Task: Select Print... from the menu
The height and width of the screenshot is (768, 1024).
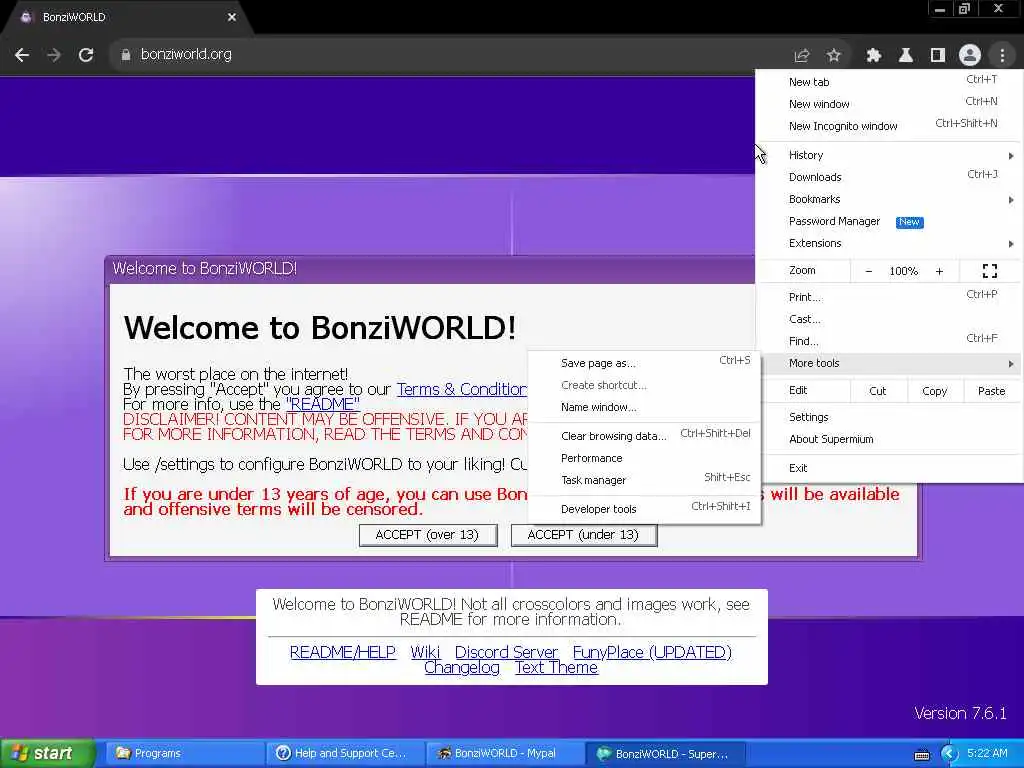Action: click(889, 297)
